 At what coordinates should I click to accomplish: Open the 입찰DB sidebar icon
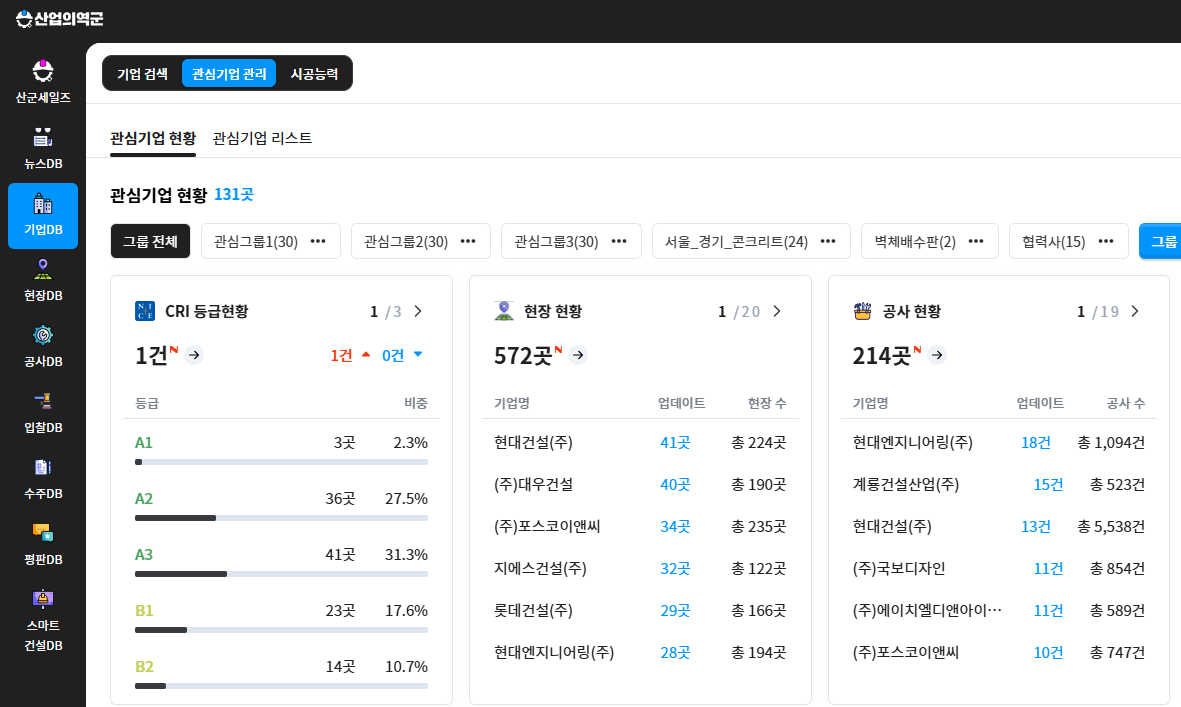43,412
